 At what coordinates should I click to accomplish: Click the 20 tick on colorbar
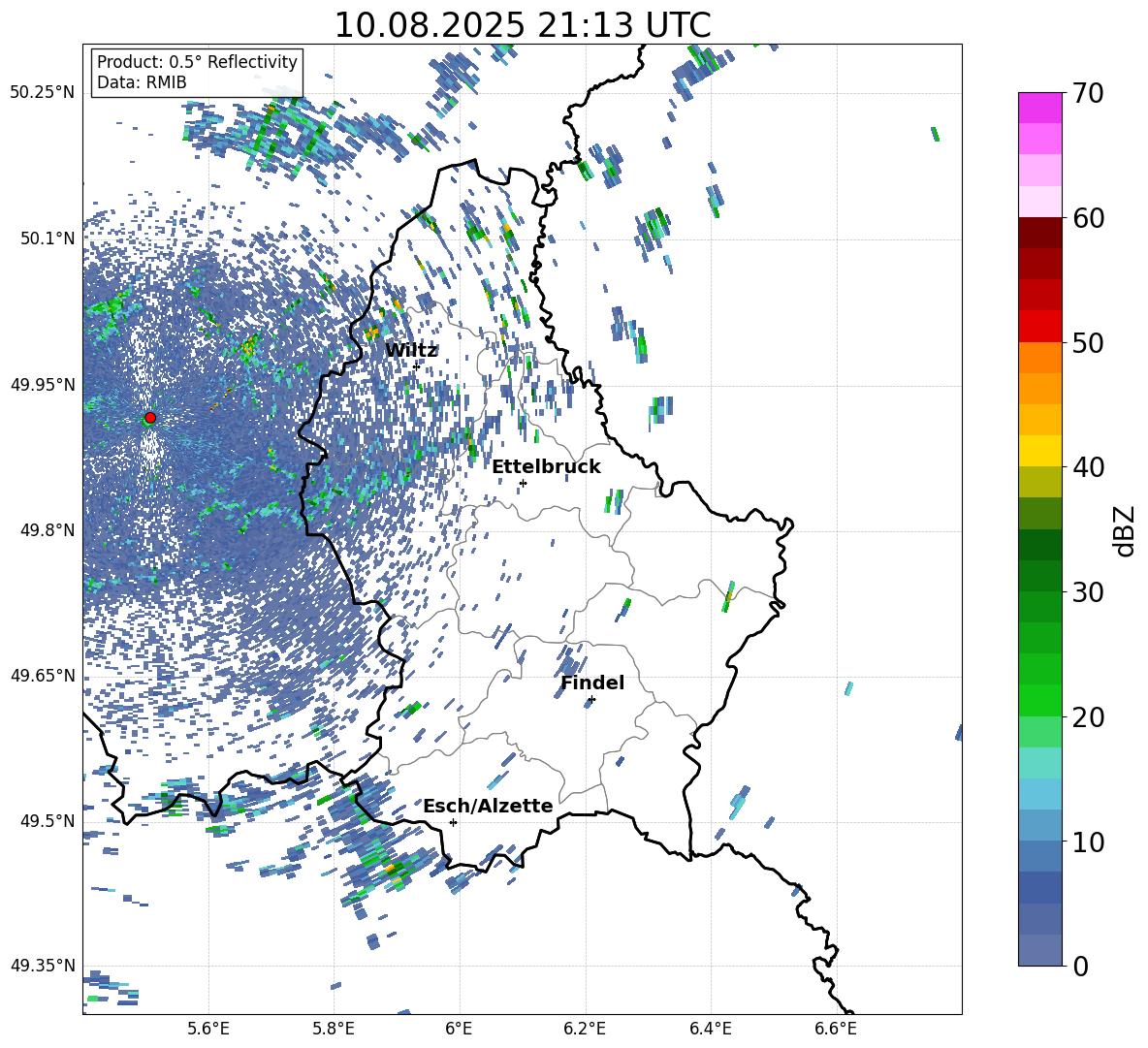pyautogui.click(x=1088, y=716)
